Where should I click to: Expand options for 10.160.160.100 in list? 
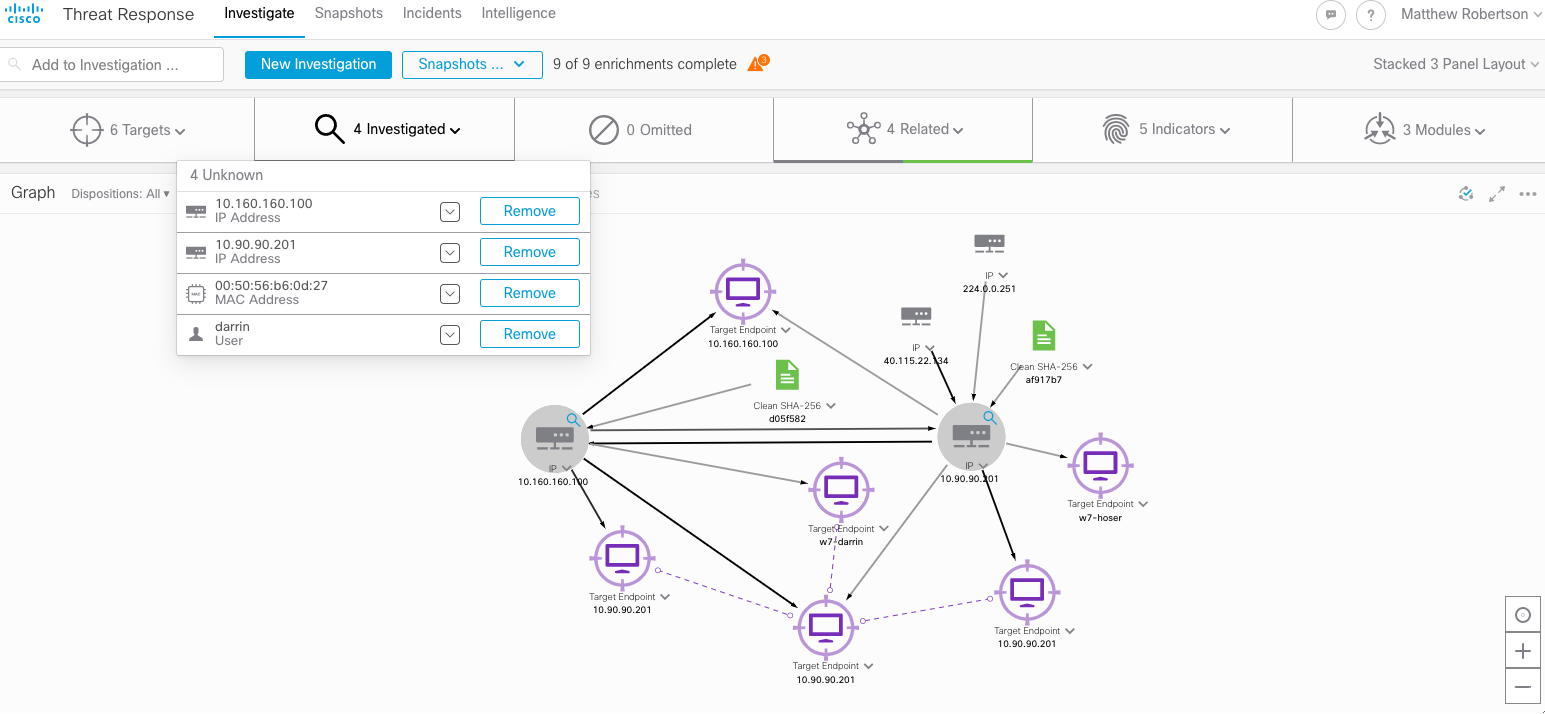pyautogui.click(x=450, y=211)
